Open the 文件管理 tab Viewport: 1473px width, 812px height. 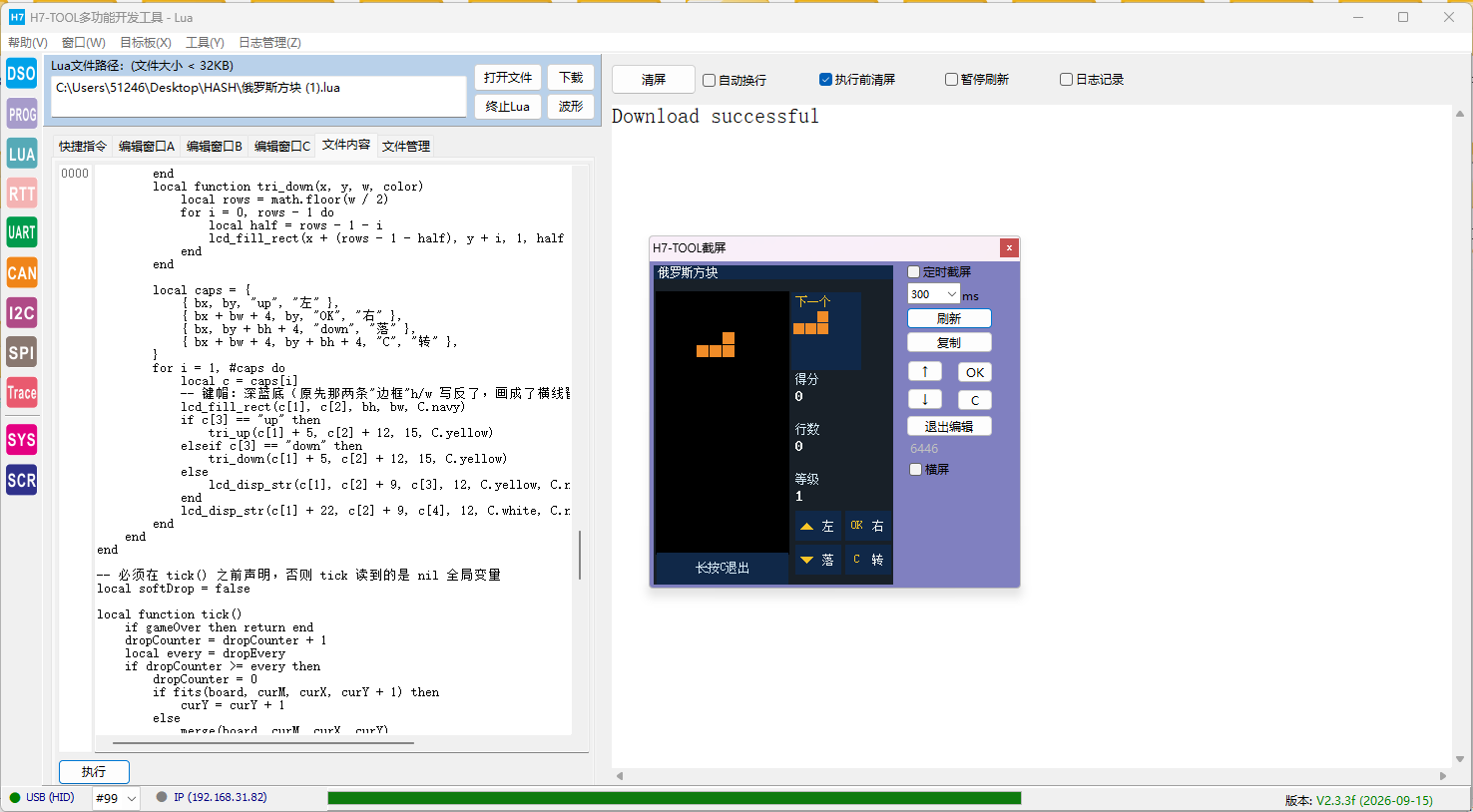coord(406,146)
